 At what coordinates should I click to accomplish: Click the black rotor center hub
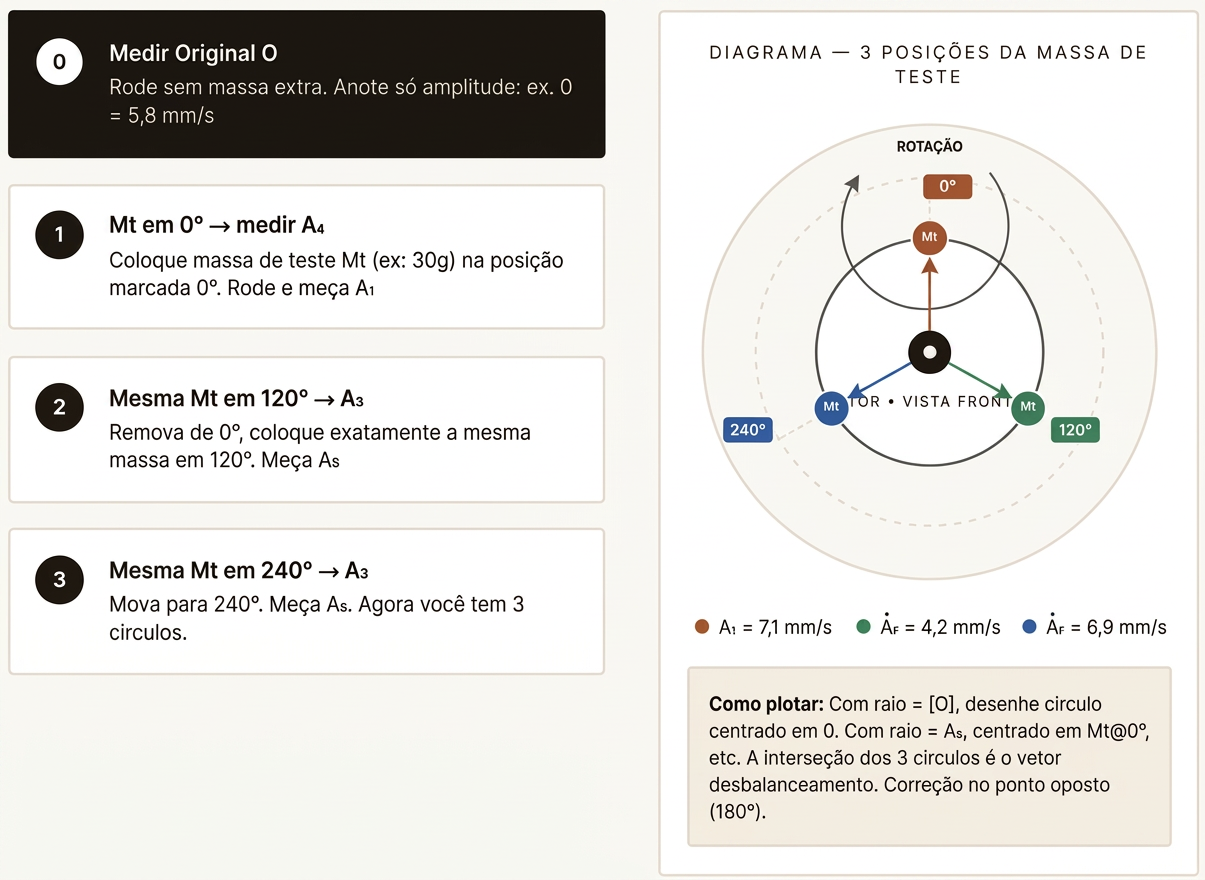pos(930,352)
